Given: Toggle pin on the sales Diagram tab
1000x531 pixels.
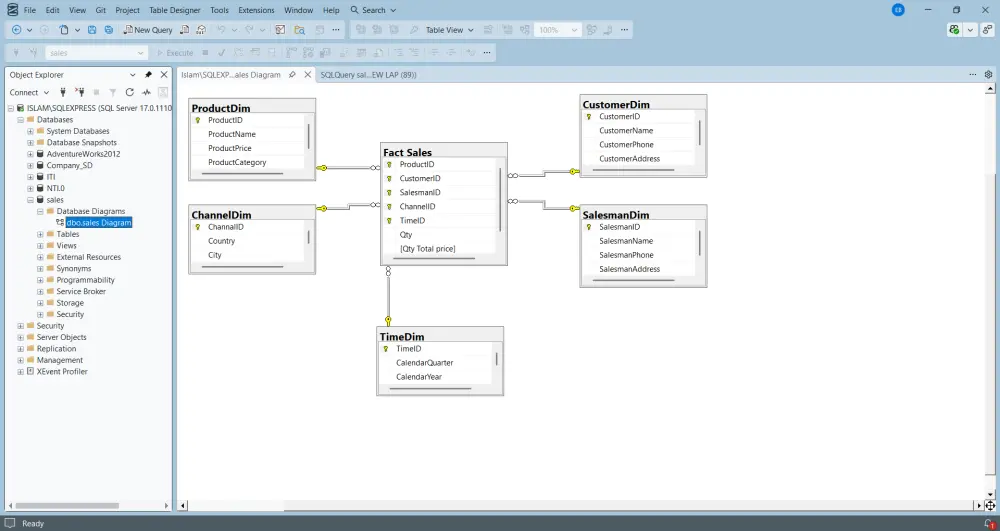Looking at the screenshot, I should [x=292, y=75].
